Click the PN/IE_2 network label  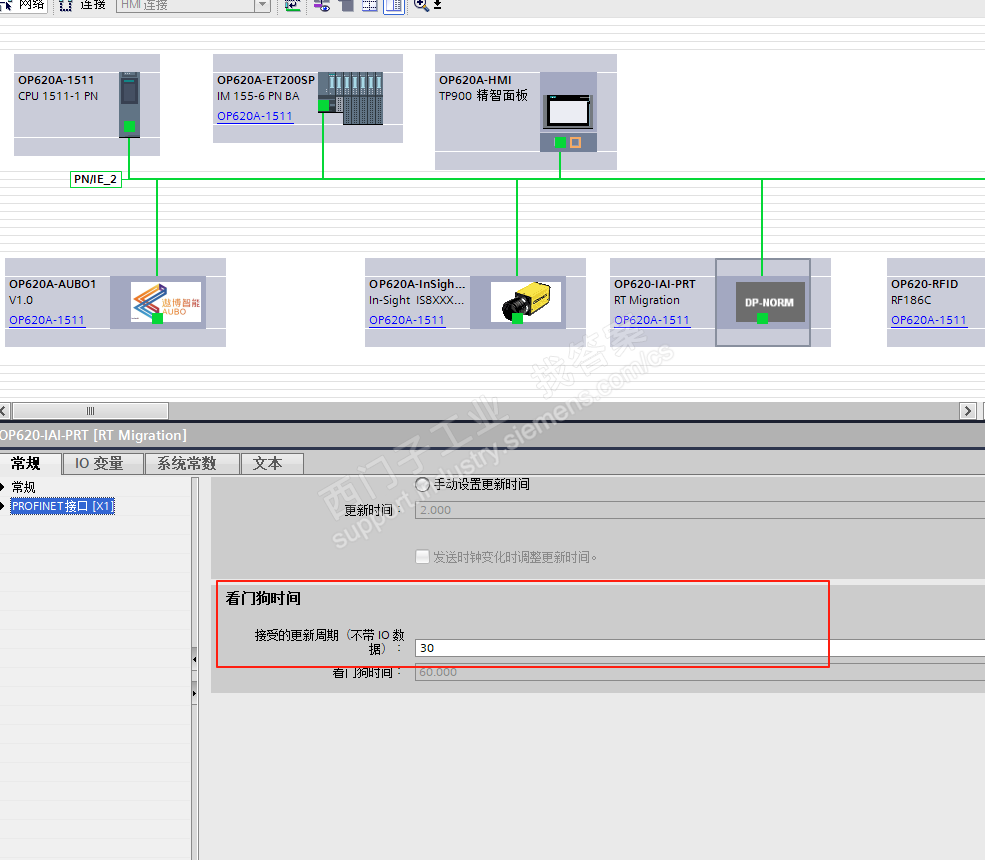[95, 179]
